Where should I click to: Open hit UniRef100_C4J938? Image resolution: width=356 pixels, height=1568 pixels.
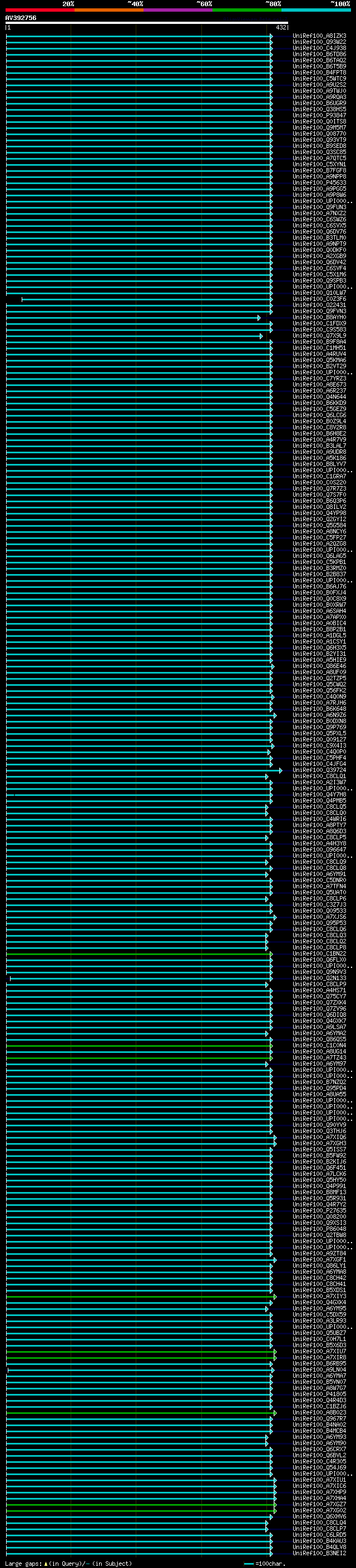[x=319, y=48]
